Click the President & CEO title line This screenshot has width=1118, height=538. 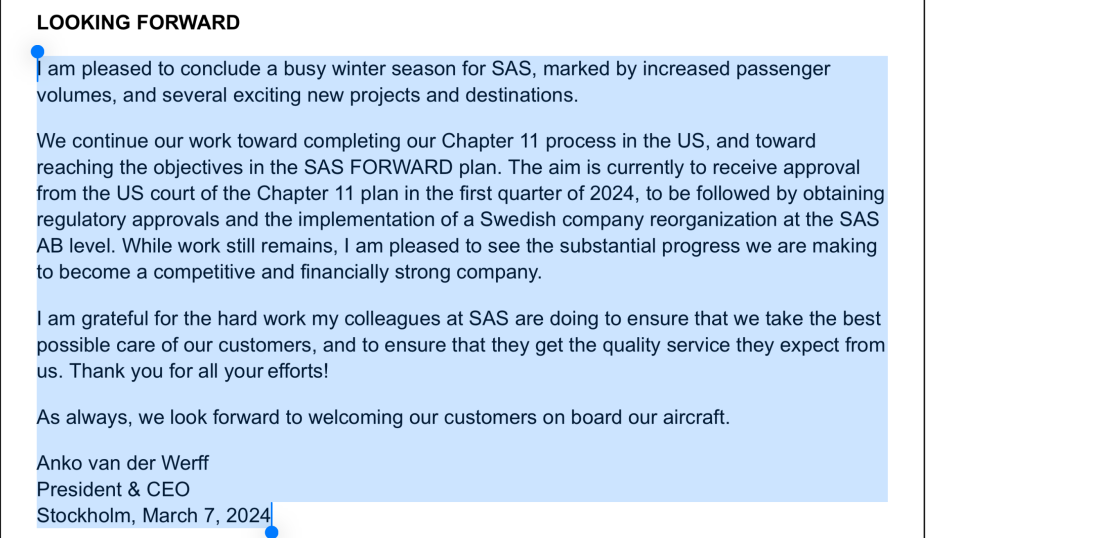[x=113, y=489]
